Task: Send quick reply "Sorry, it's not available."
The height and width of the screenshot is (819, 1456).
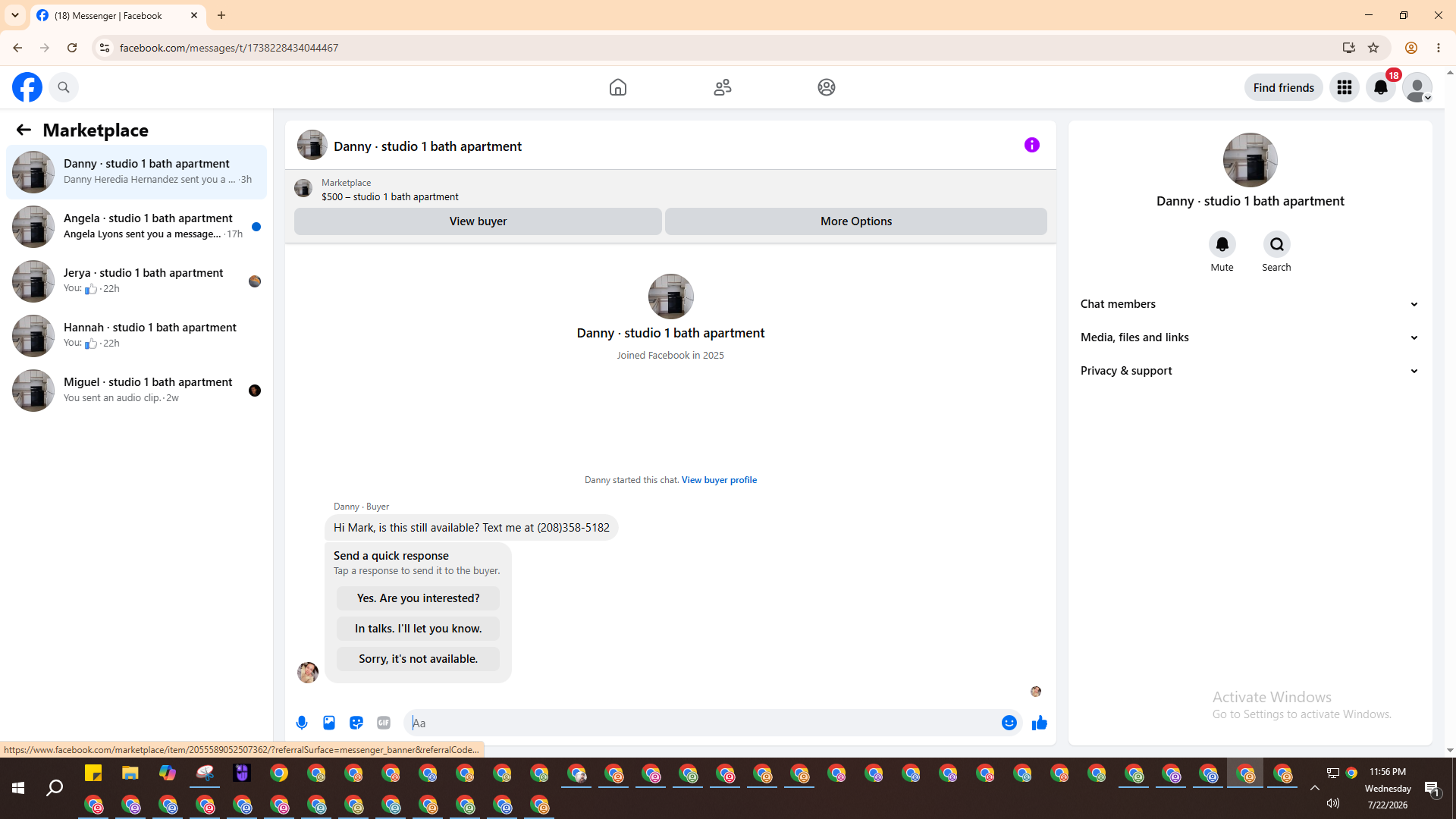Action: pyautogui.click(x=419, y=659)
